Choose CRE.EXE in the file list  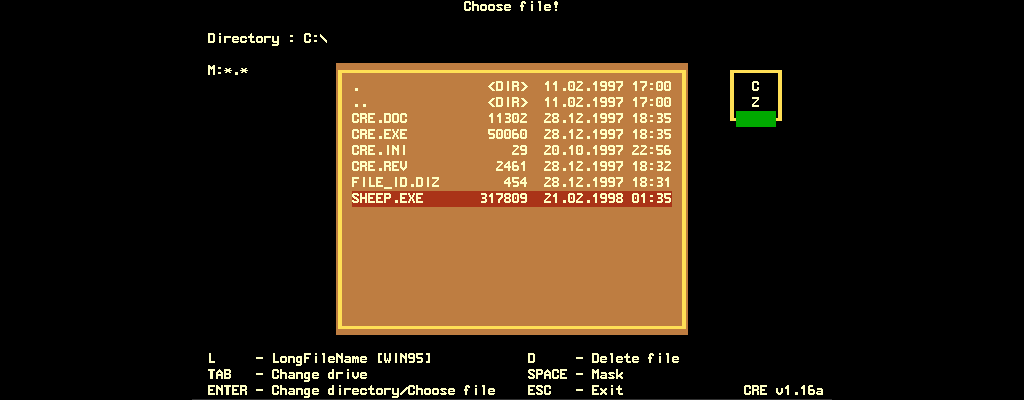(x=510, y=134)
